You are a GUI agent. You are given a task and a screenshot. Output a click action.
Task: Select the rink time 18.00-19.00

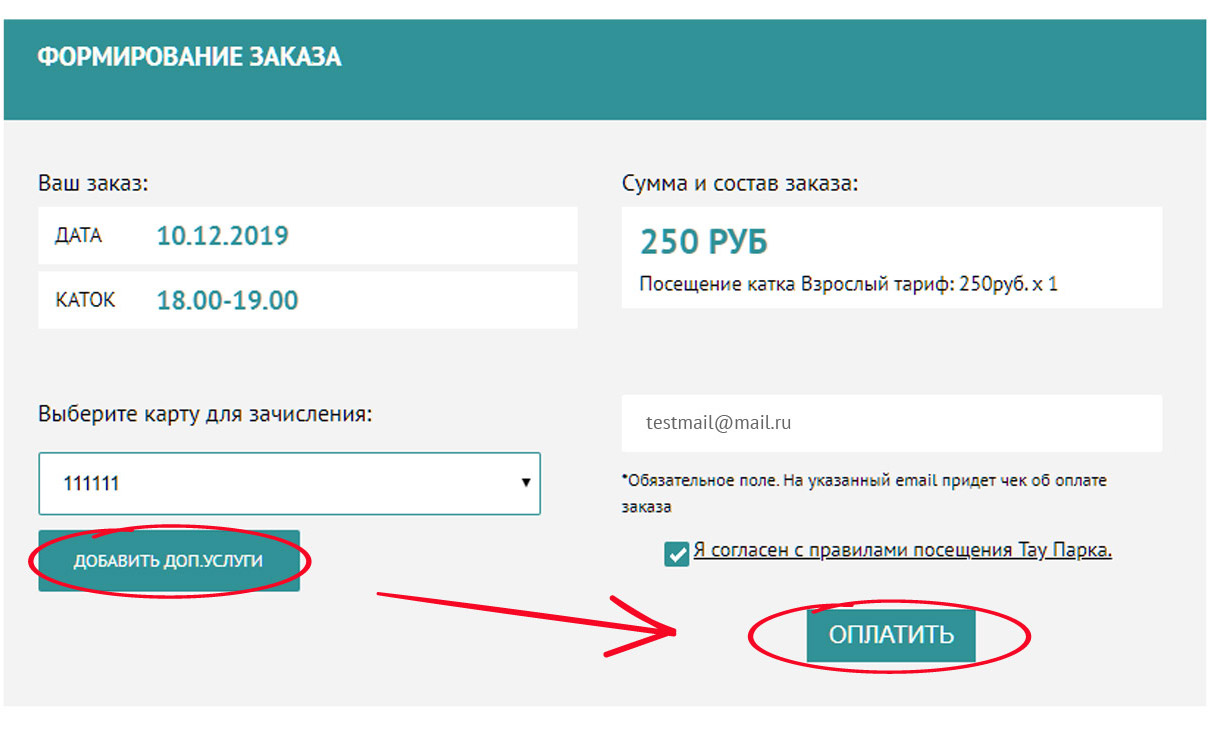coord(228,300)
